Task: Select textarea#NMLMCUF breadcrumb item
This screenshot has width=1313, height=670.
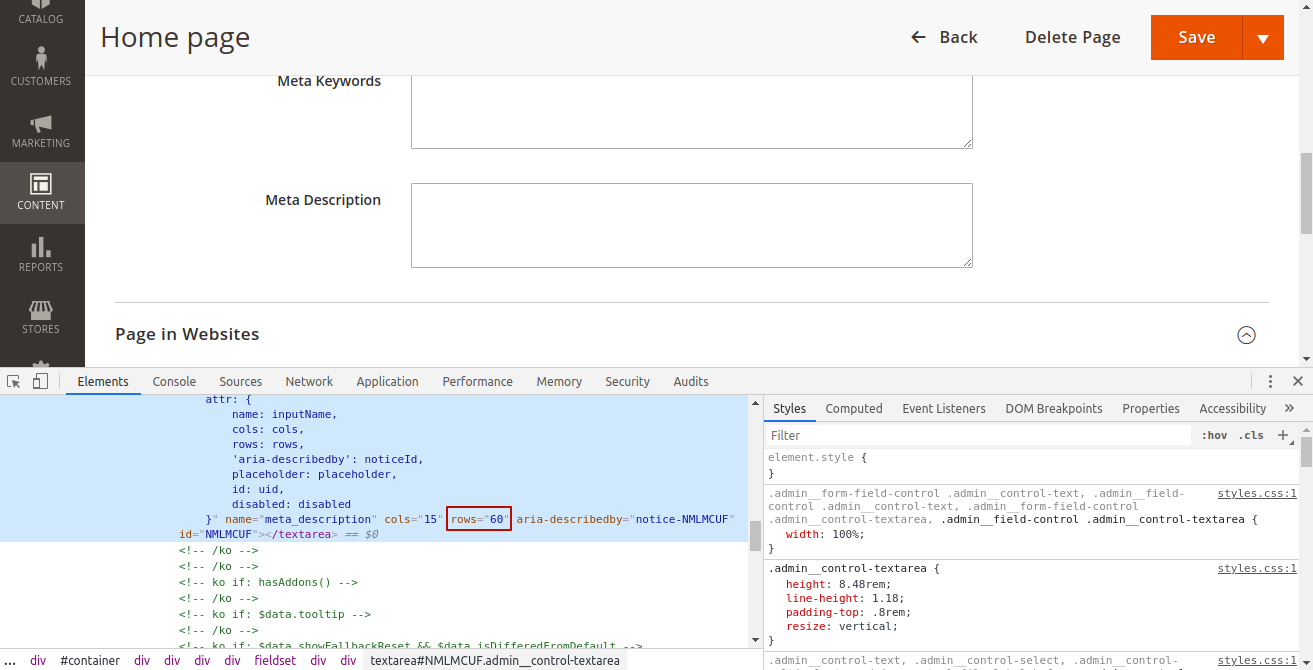Action: [495, 660]
